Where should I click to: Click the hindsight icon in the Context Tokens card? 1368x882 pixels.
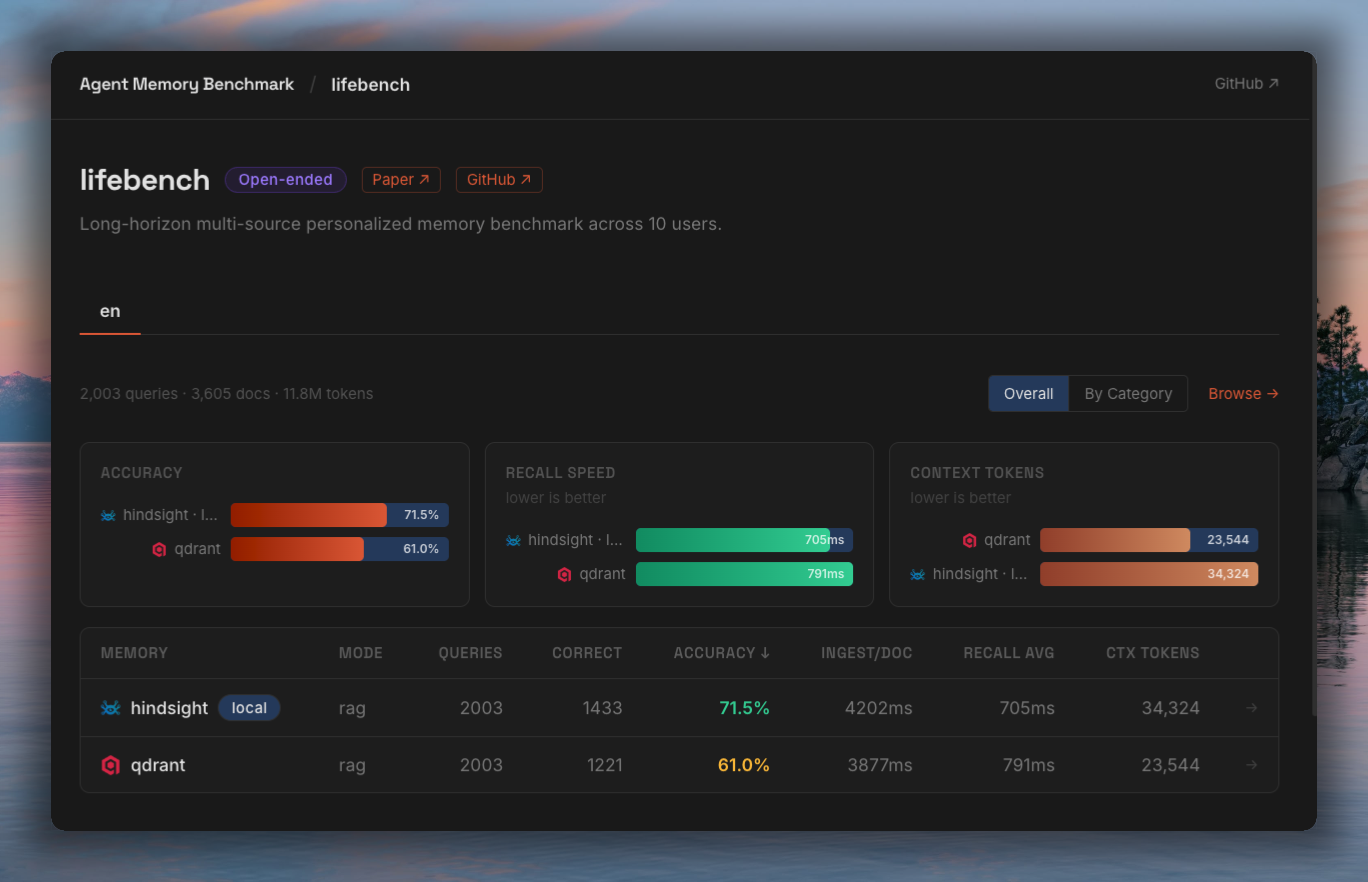point(917,574)
